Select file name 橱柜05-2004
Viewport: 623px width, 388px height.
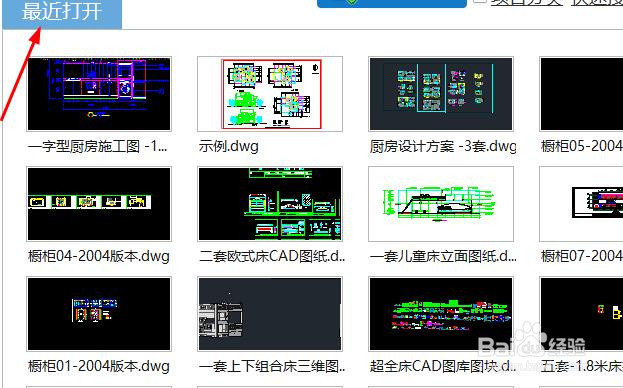(x=582, y=147)
